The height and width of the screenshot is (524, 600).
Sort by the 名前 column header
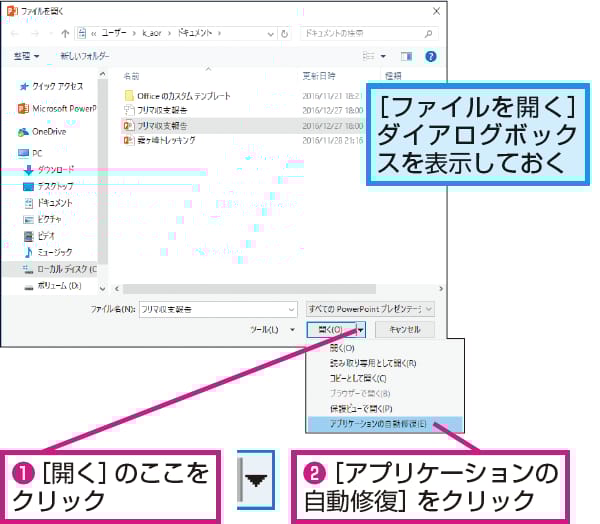(131, 76)
